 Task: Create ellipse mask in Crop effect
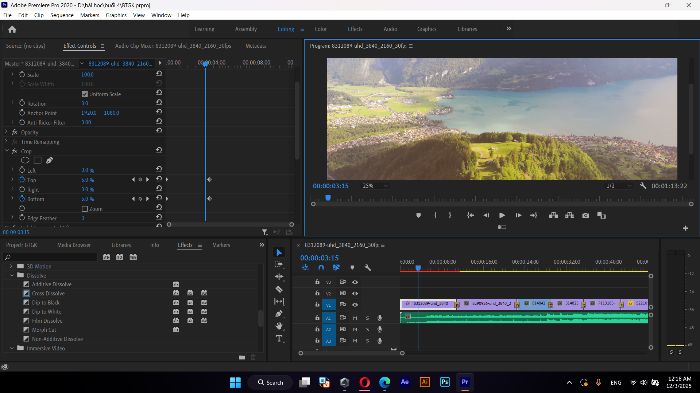tap(25, 160)
